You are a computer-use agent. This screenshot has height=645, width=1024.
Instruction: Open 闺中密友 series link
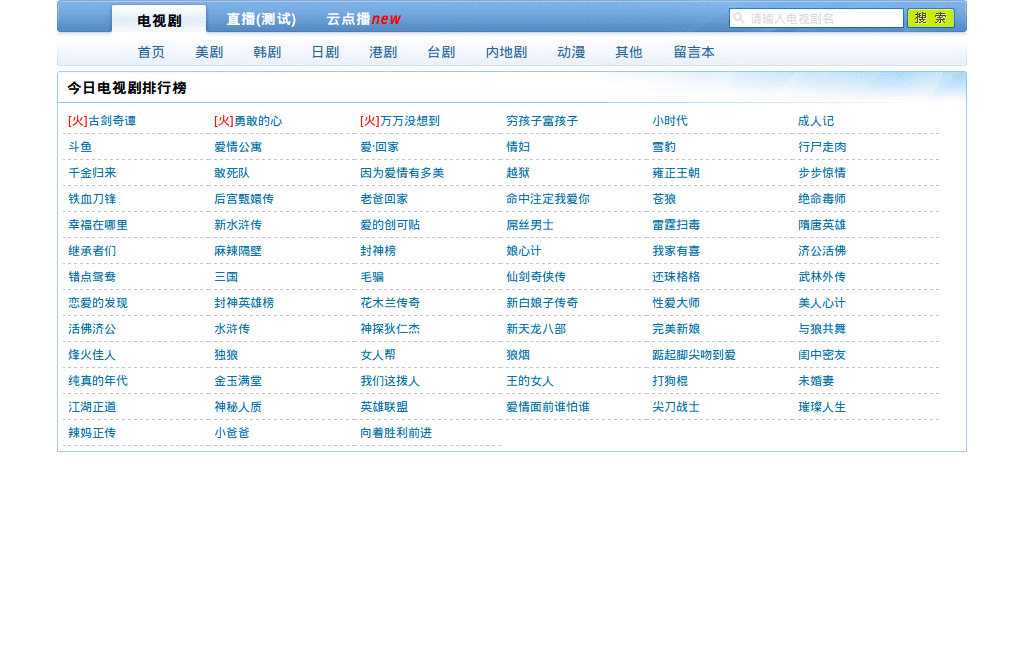pyautogui.click(x=822, y=355)
